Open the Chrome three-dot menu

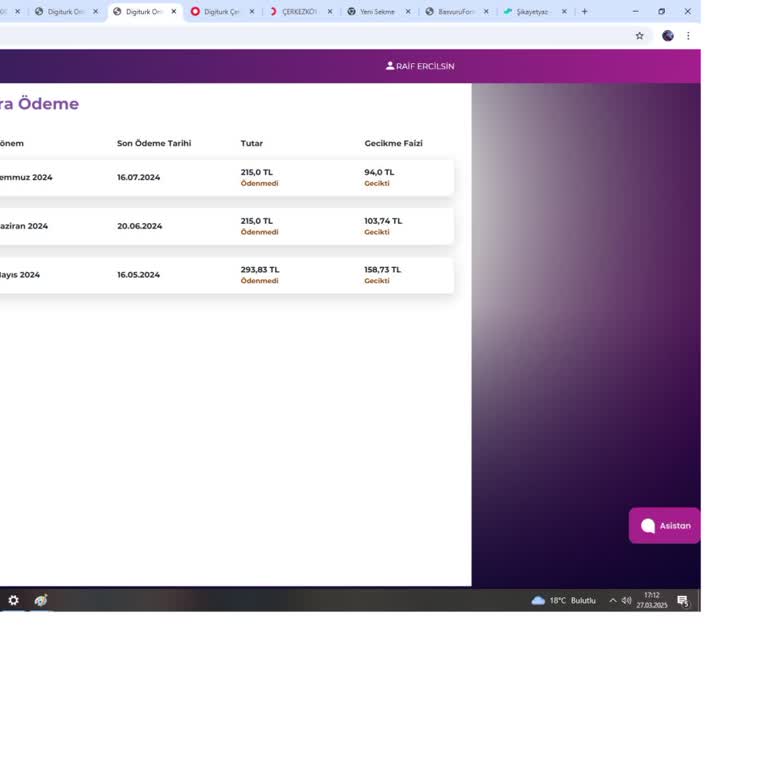688,36
